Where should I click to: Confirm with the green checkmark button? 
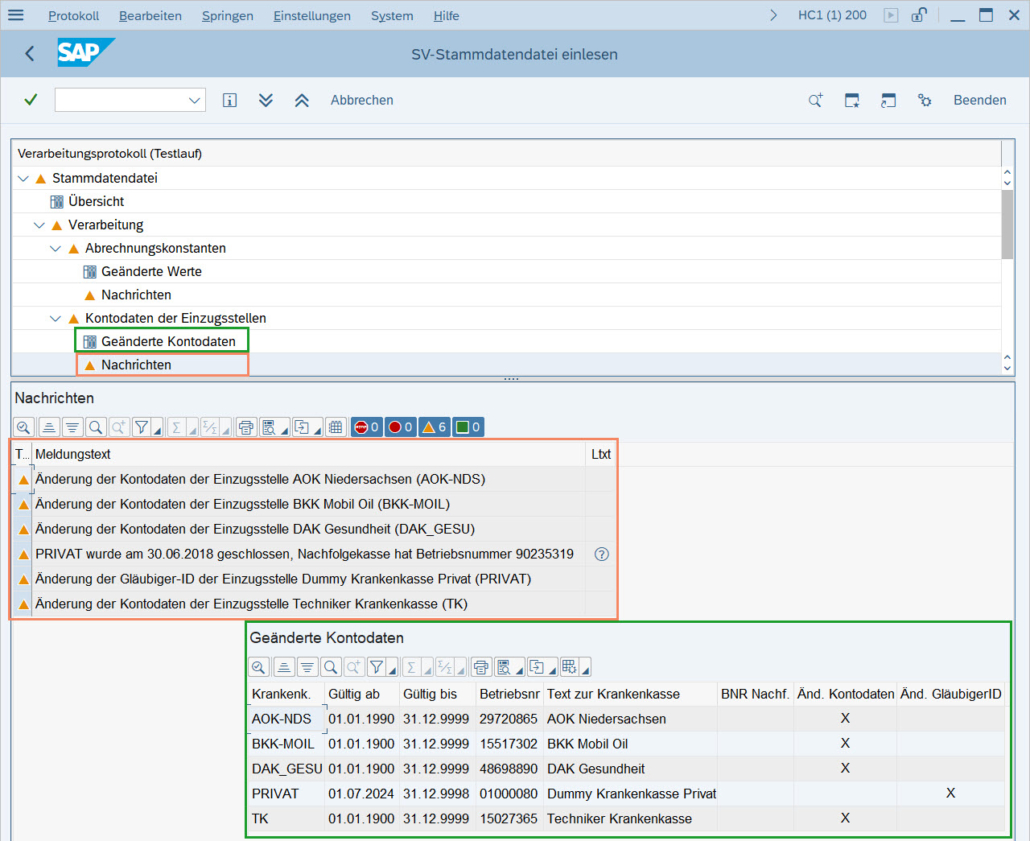[x=30, y=100]
